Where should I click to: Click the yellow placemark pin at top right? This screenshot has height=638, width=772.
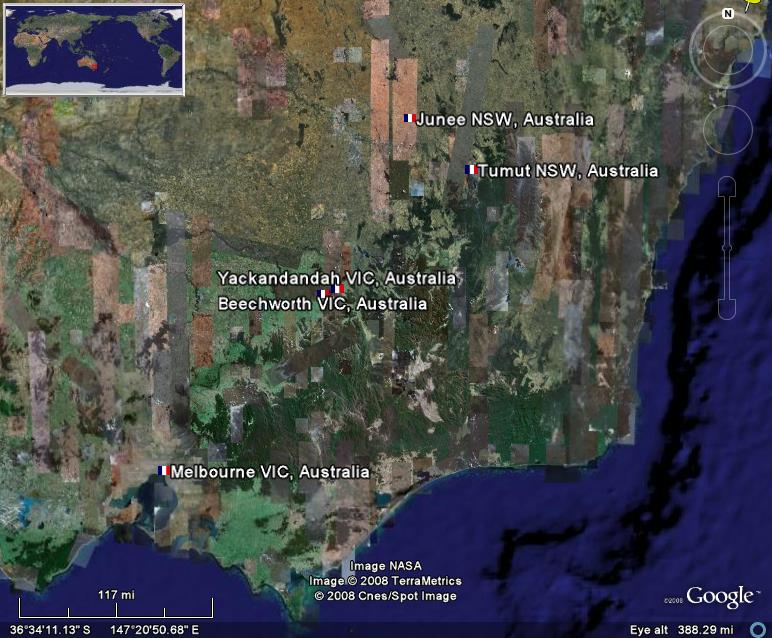click(x=762, y=4)
